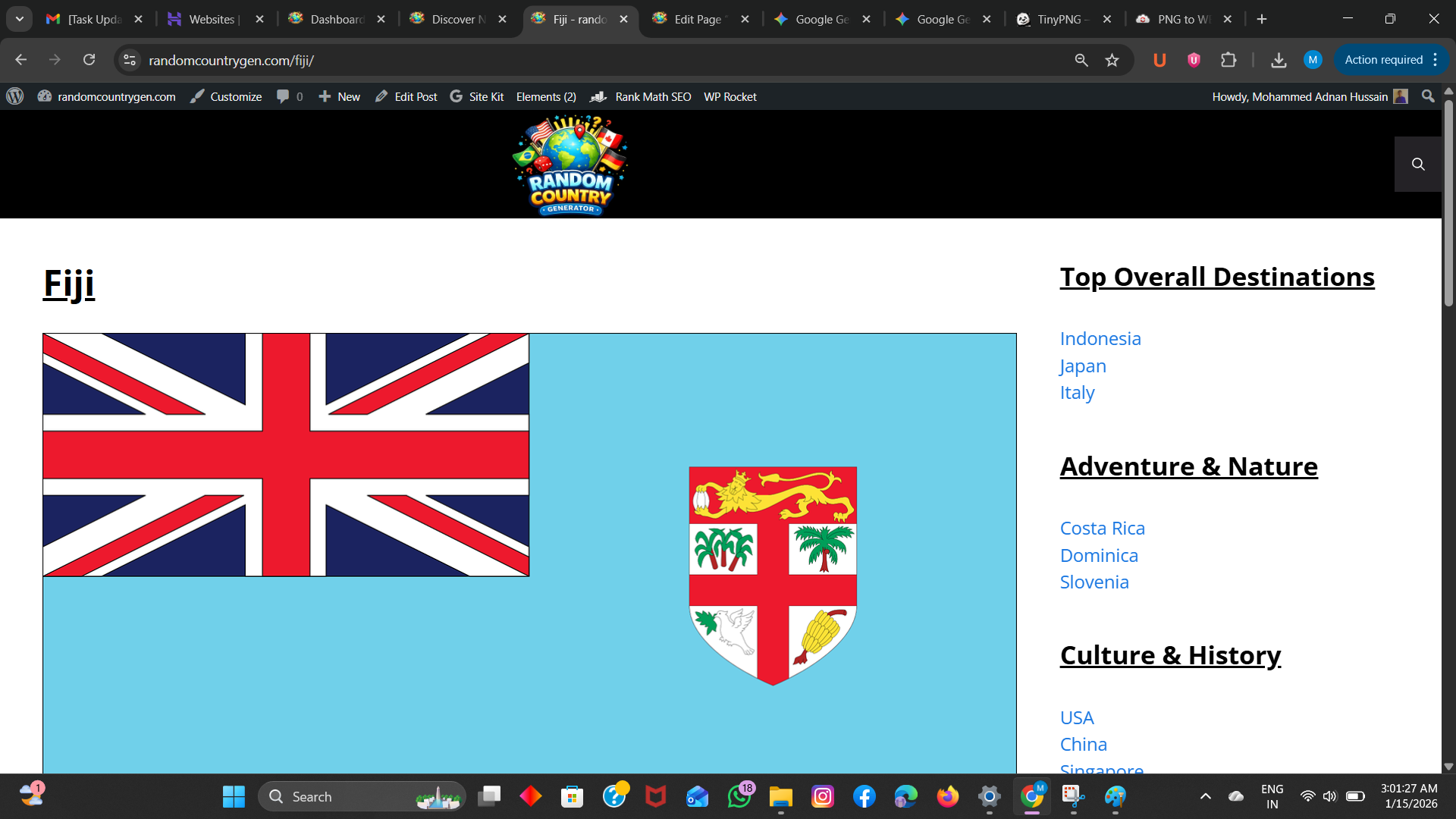The image size is (1456, 819).
Task: Open the Japan destination link
Action: tap(1082, 366)
